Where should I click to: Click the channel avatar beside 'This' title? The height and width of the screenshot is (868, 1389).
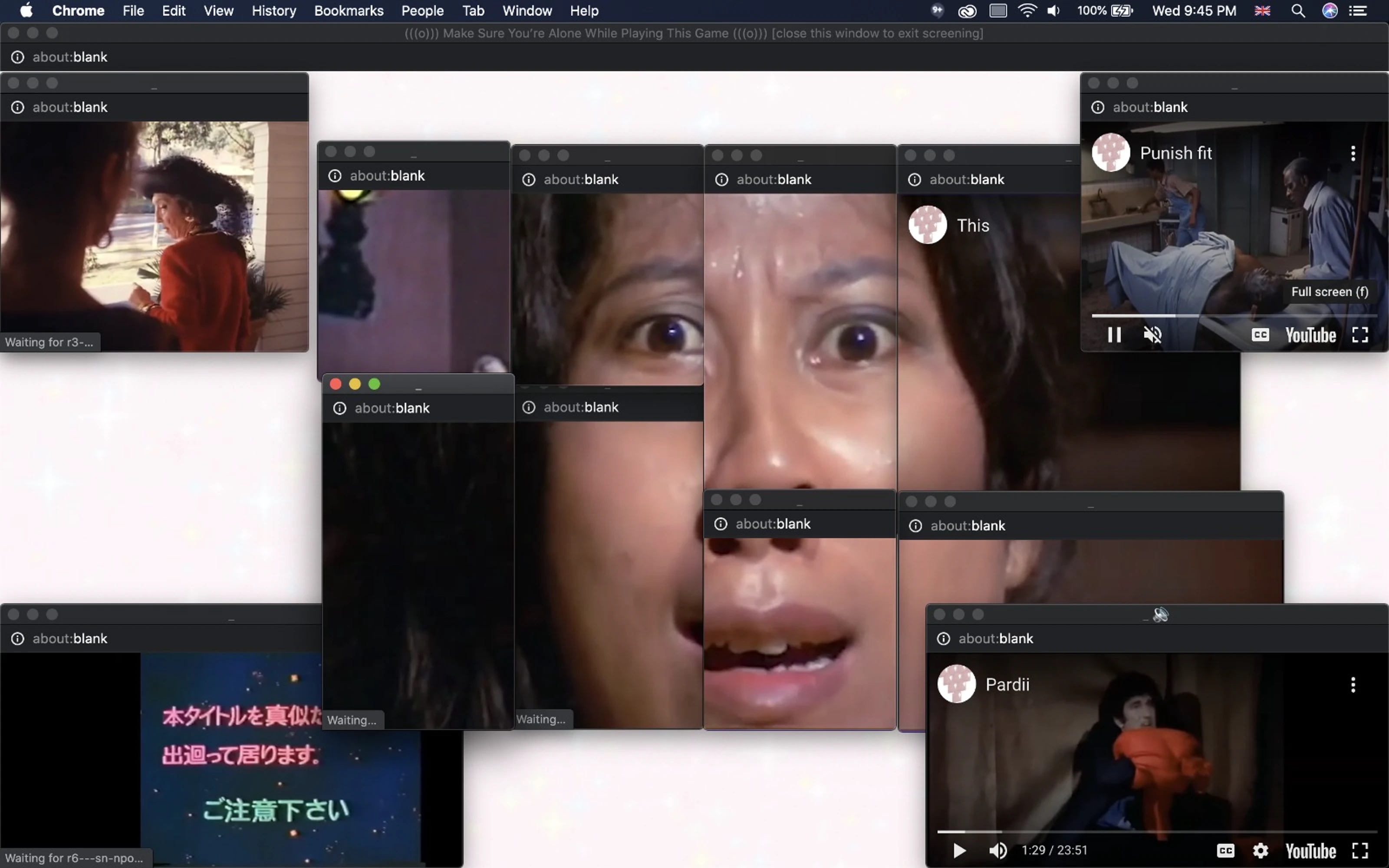point(928,225)
